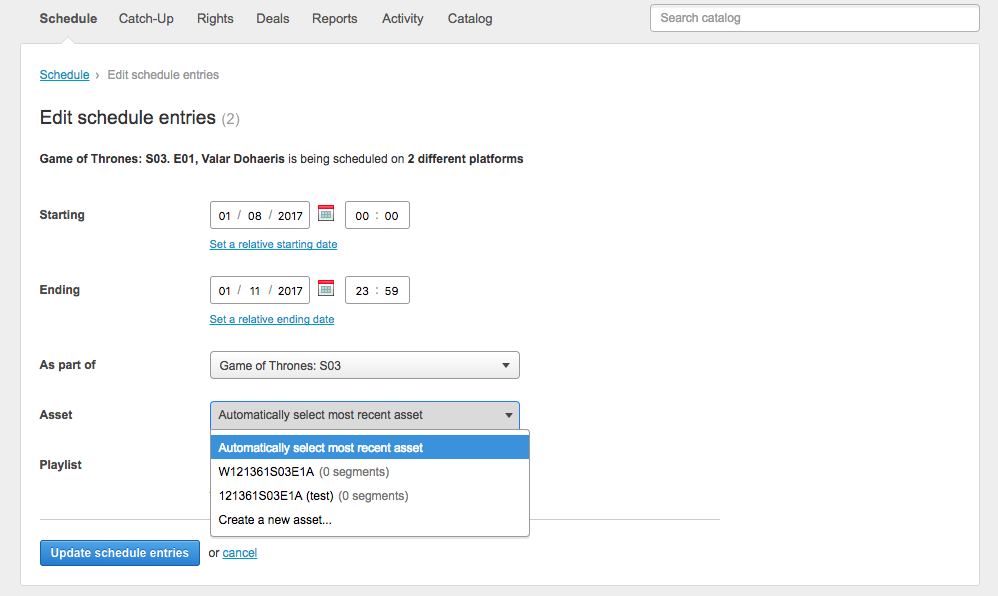View the Activity tab
Screen dimensions: 998x596
click(402, 18)
